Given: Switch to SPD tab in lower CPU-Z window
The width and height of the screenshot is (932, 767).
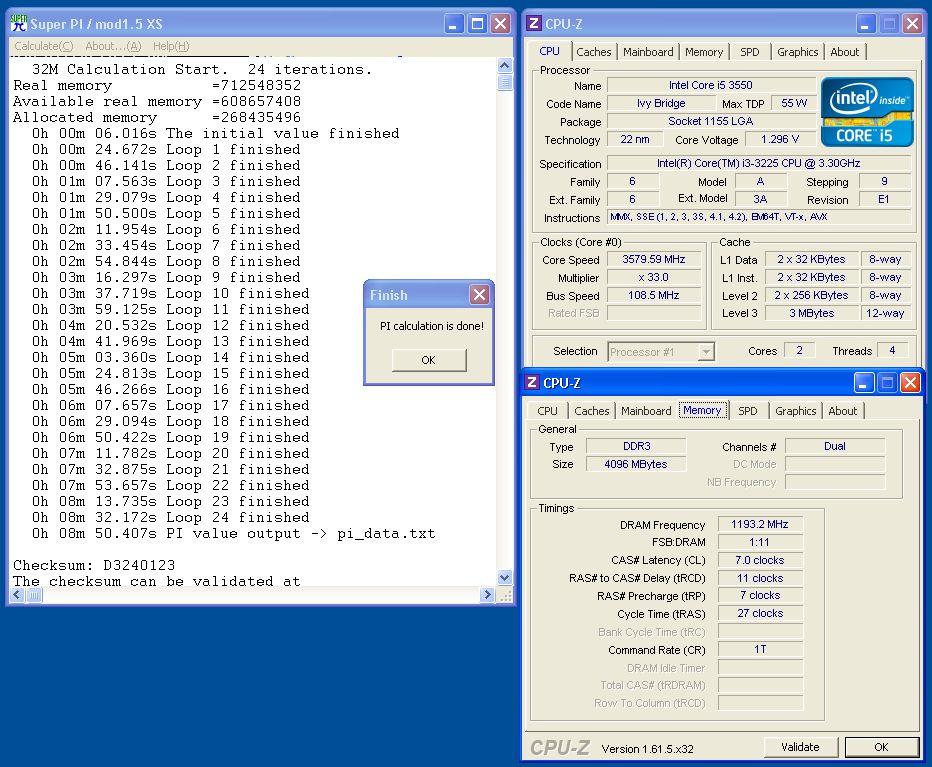Looking at the screenshot, I should click(748, 411).
